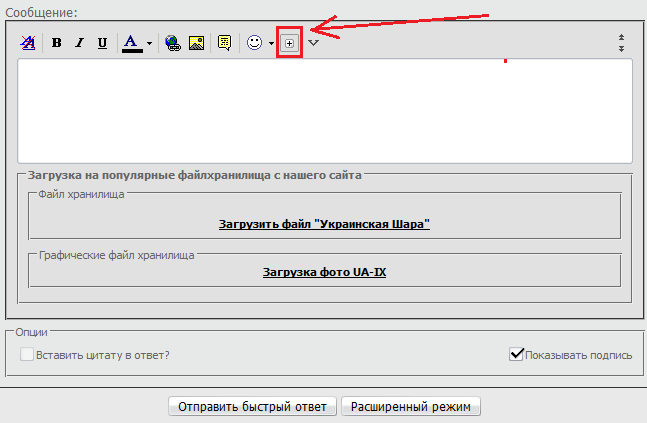
Task: Toggle italic formatting
Action: [x=79, y=43]
